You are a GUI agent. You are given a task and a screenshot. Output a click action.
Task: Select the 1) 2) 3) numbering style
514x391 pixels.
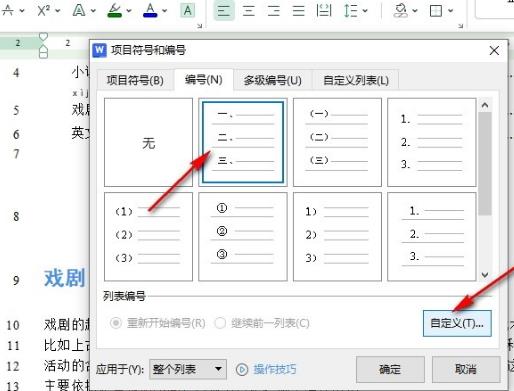[337, 237]
